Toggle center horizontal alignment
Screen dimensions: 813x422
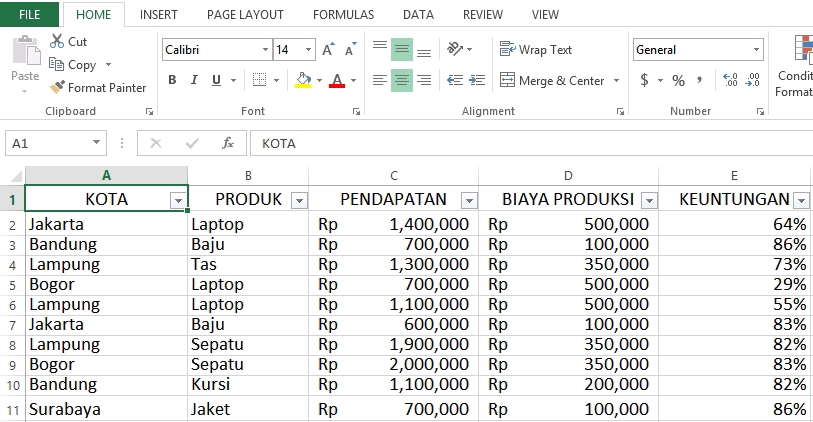point(402,80)
